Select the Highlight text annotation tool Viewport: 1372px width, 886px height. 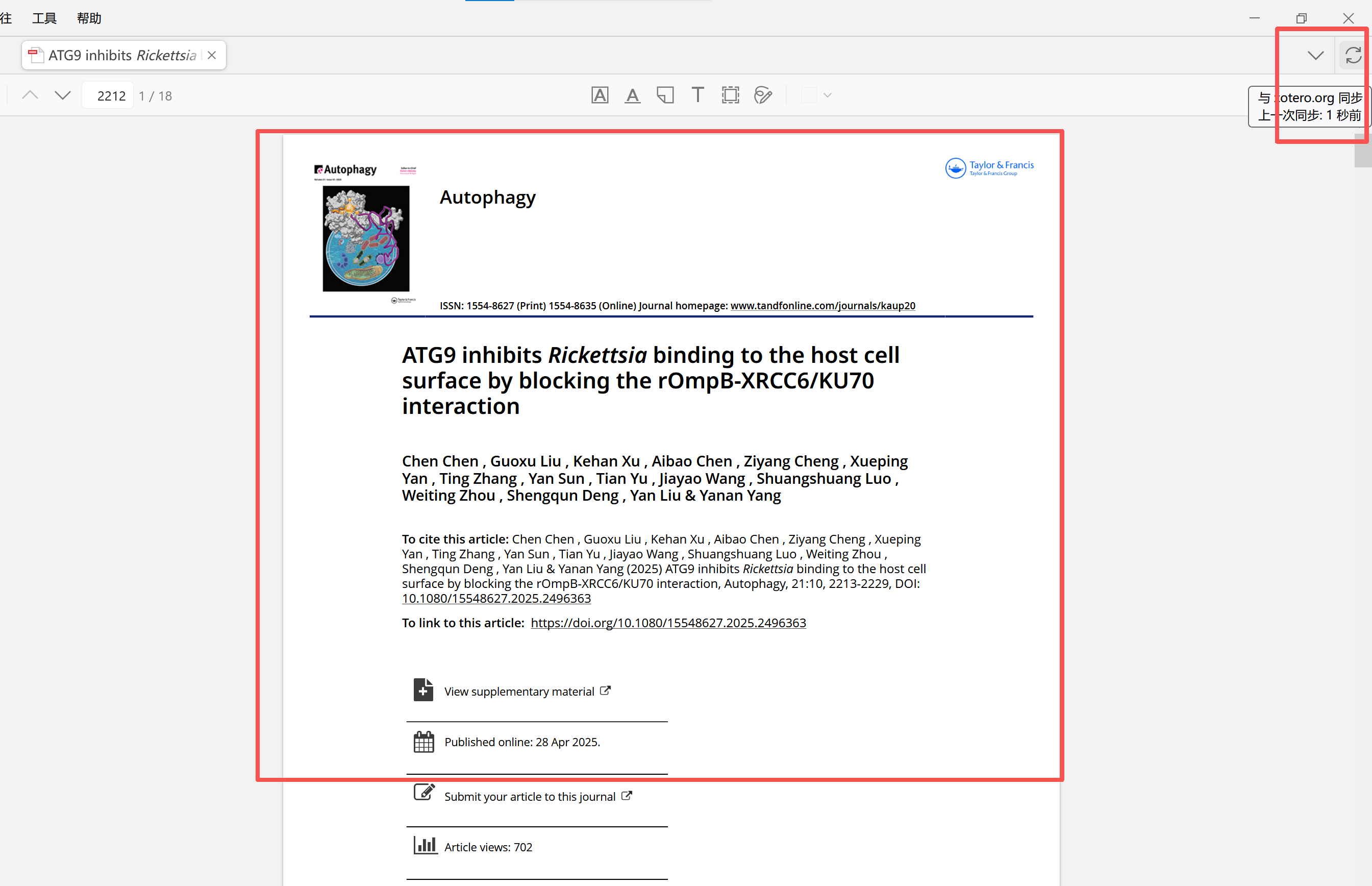(x=600, y=95)
